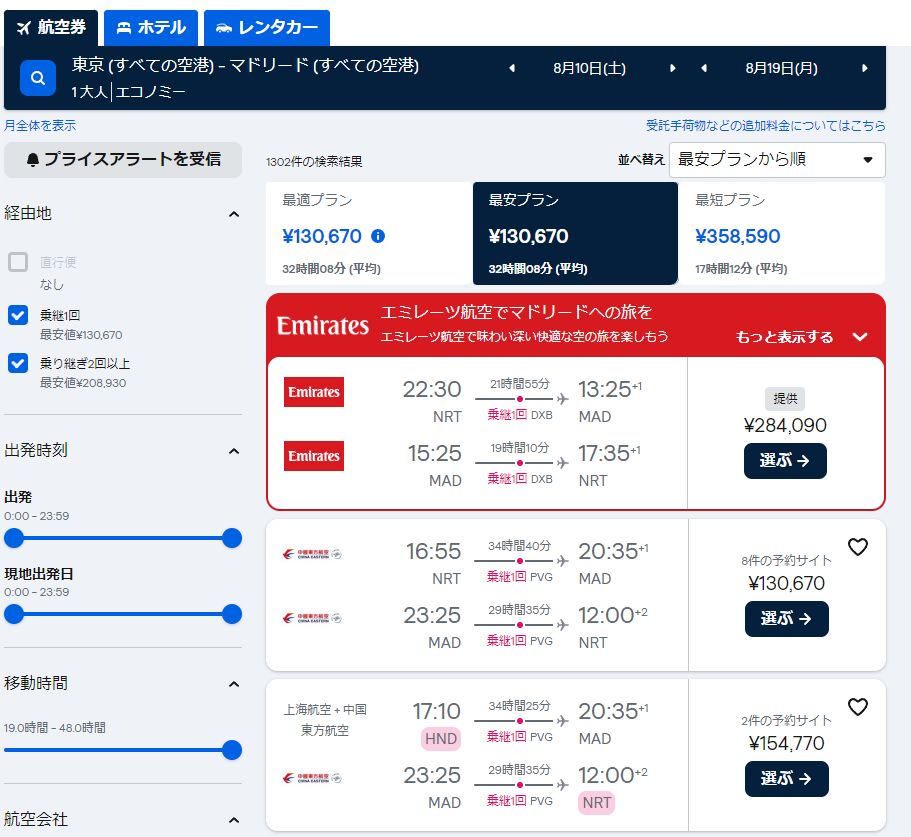Collapse the 出発時刻 filter section
Image resolution: width=911 pixels, height=837 pixels.
tap(234, 451)
